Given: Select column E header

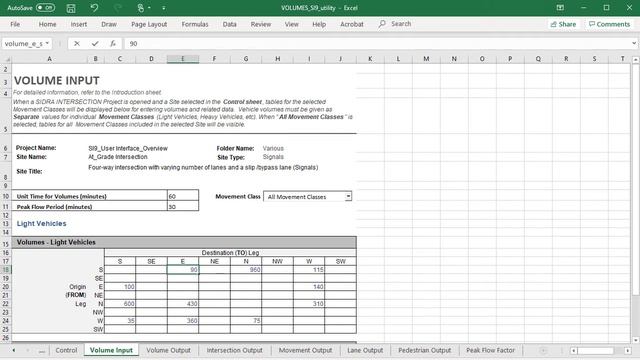Looking at the screenshot, I should pyautogui.click(x=182, y=59).
